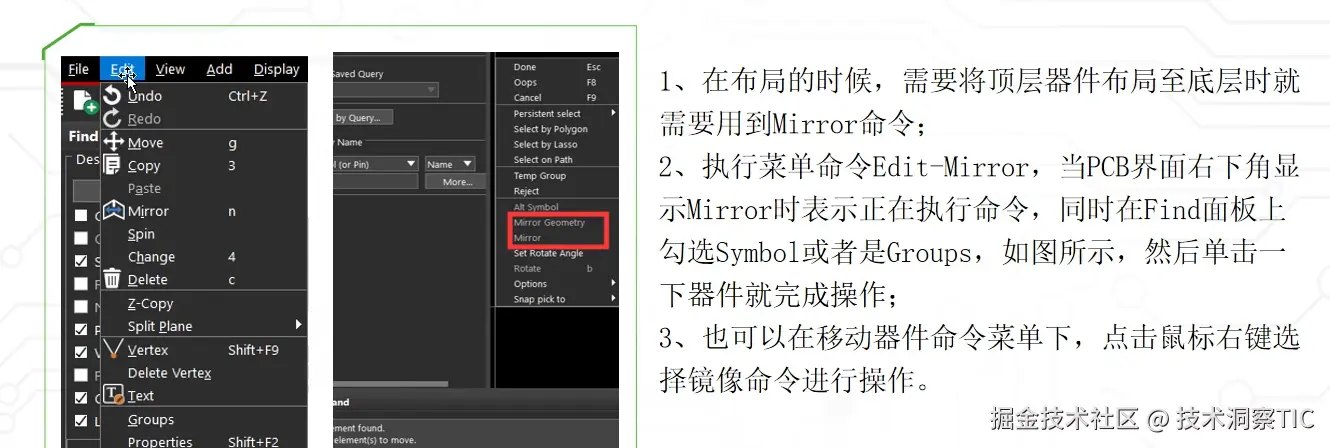Screen dimensions: 1330x448
Task: Click the Delete trash can icon
Action: click(113, 279)
